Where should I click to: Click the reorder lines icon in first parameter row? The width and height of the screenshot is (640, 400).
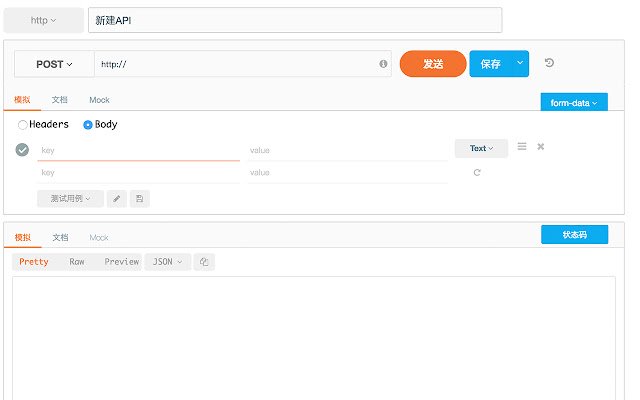(x=522, y=147)
